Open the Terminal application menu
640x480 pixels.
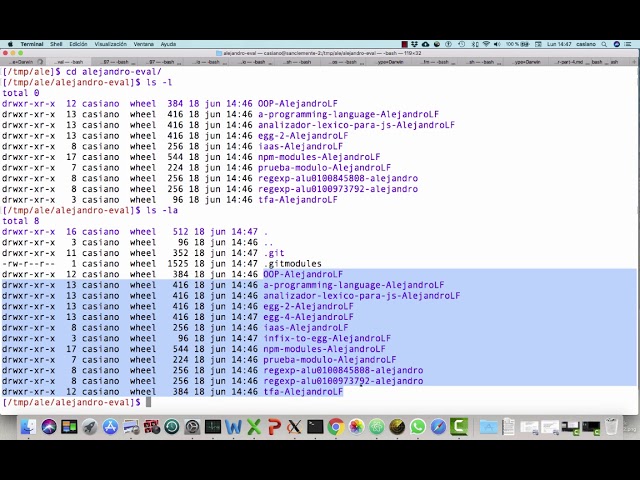pos(32,44)
